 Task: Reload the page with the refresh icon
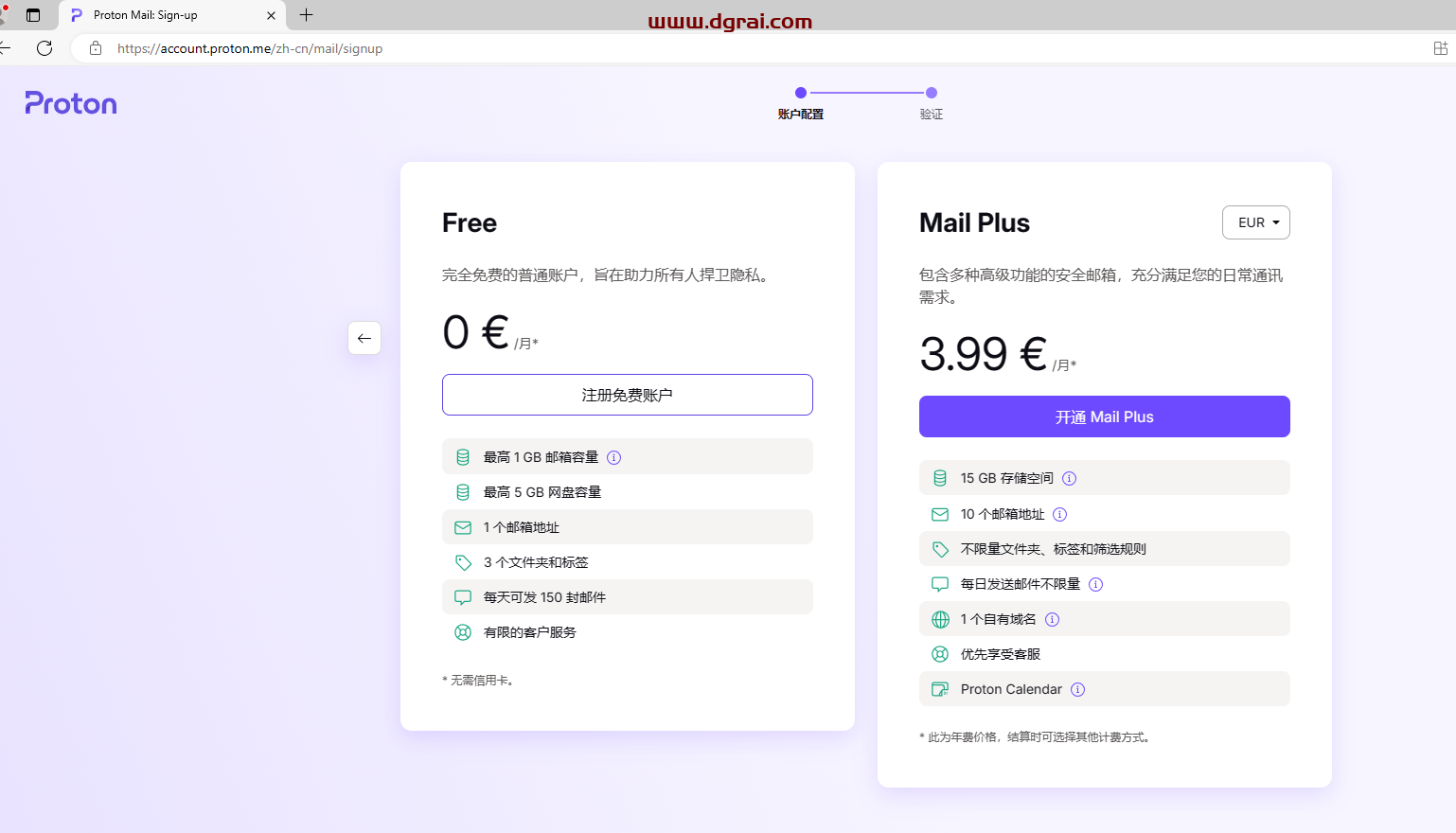click(x=44, y=48)
